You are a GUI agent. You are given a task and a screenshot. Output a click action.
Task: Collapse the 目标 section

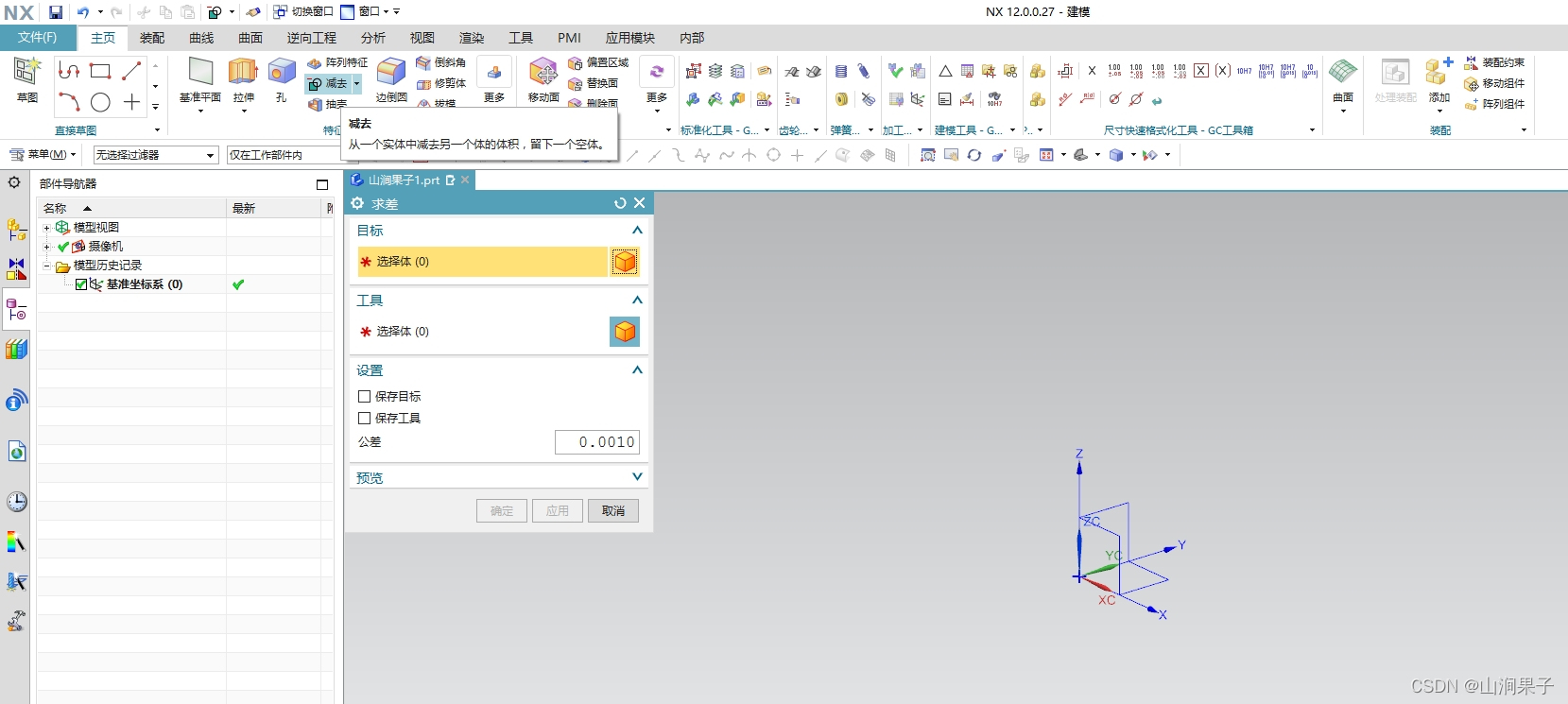637,231
